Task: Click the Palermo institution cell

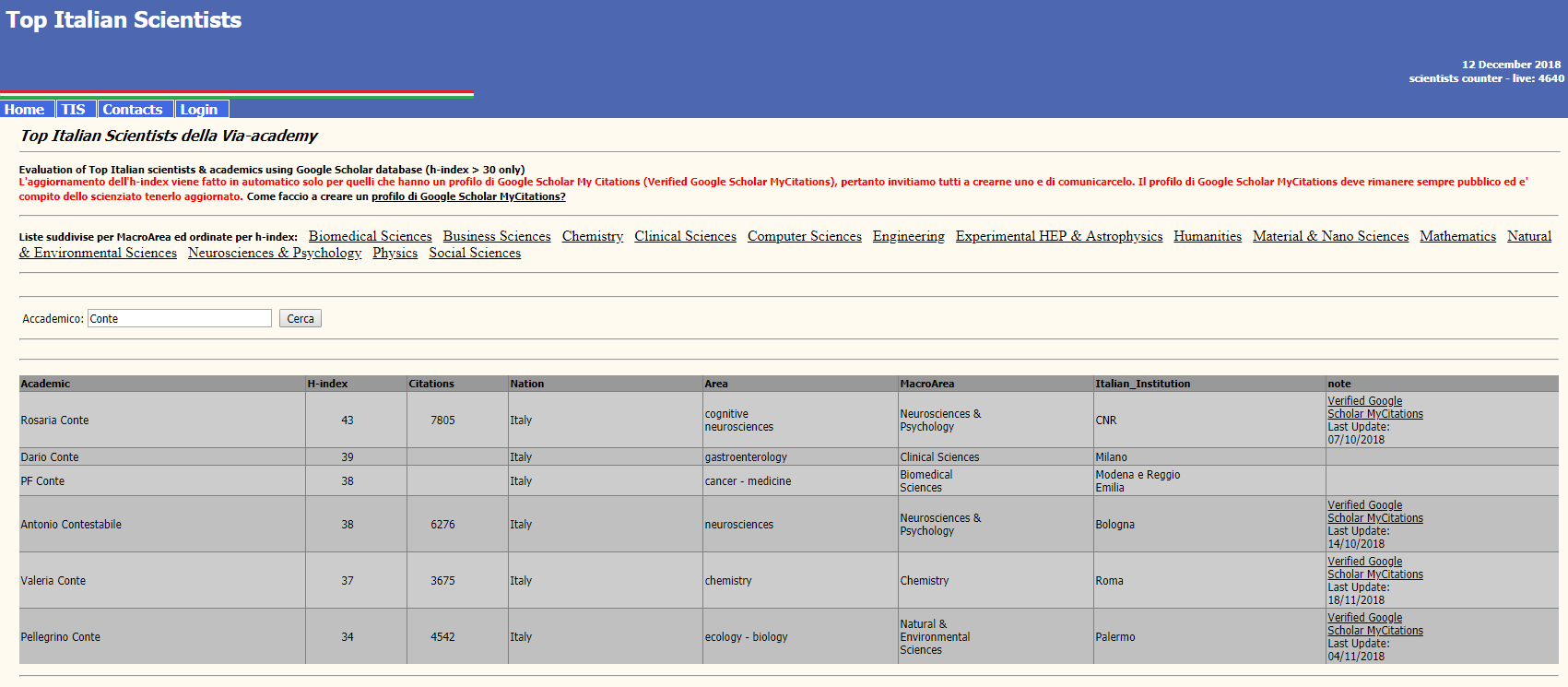Action: pyautogui.click(x=1209, y=637)
